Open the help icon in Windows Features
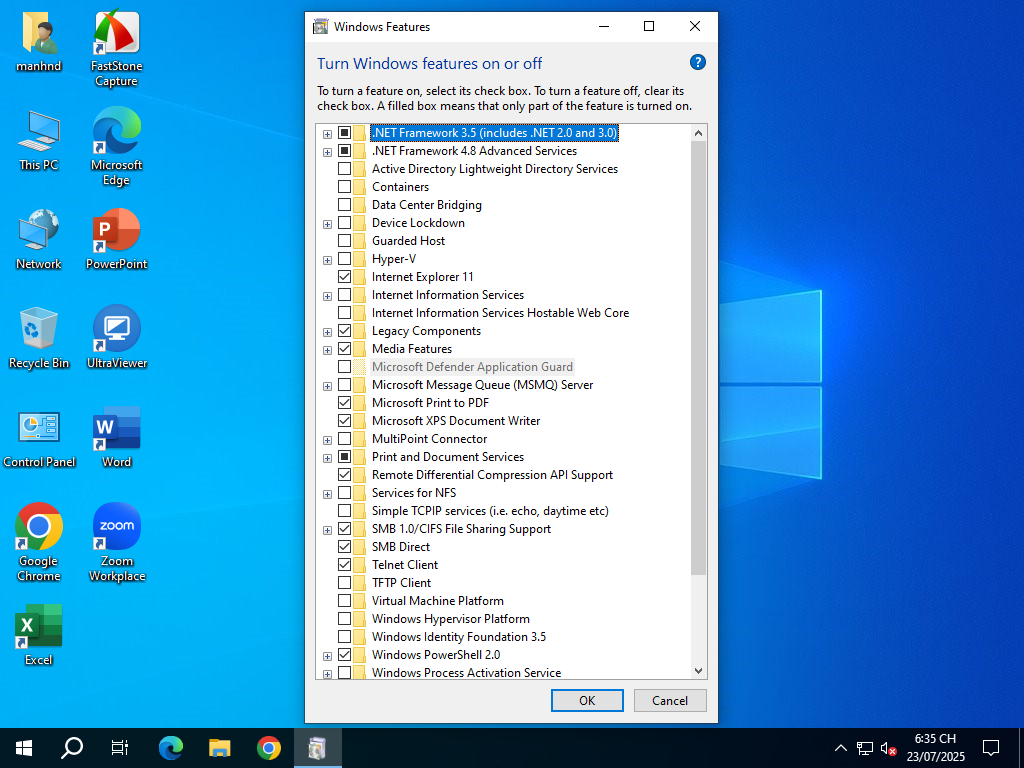The width and height of the screenshot is (1024, 768). pos(698,62)
